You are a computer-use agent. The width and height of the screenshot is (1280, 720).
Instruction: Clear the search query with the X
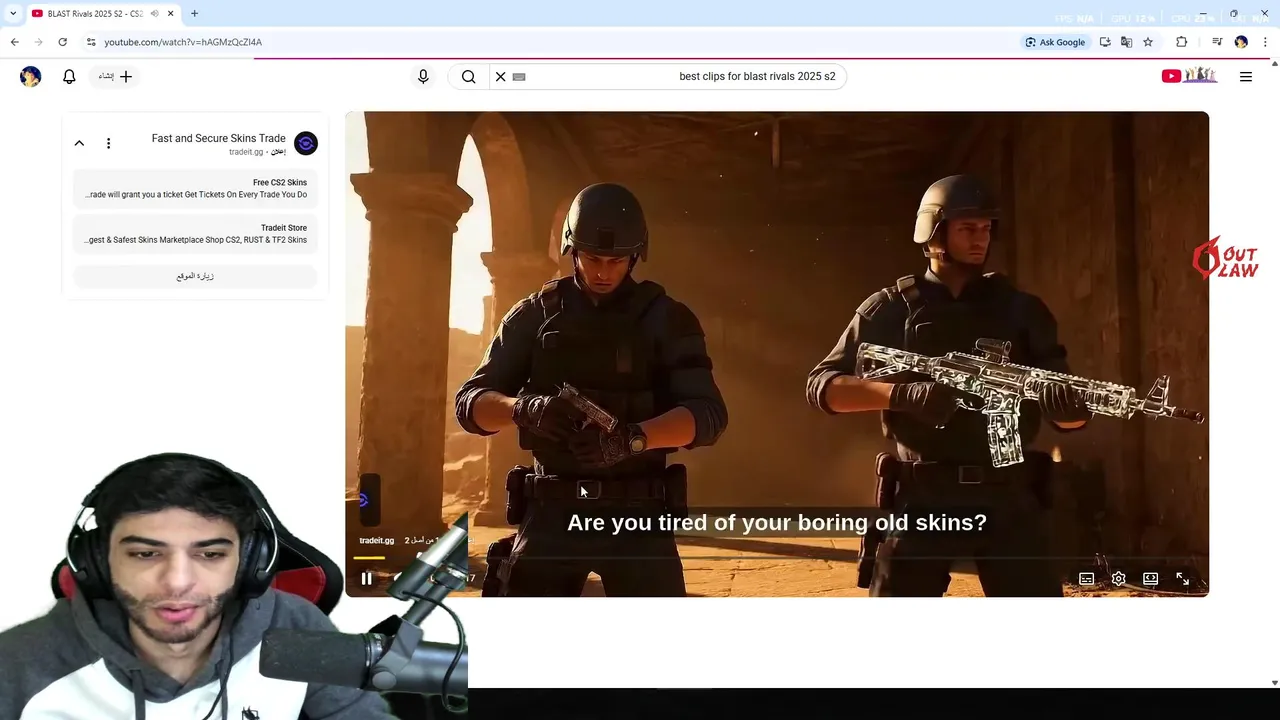(500, 76)
